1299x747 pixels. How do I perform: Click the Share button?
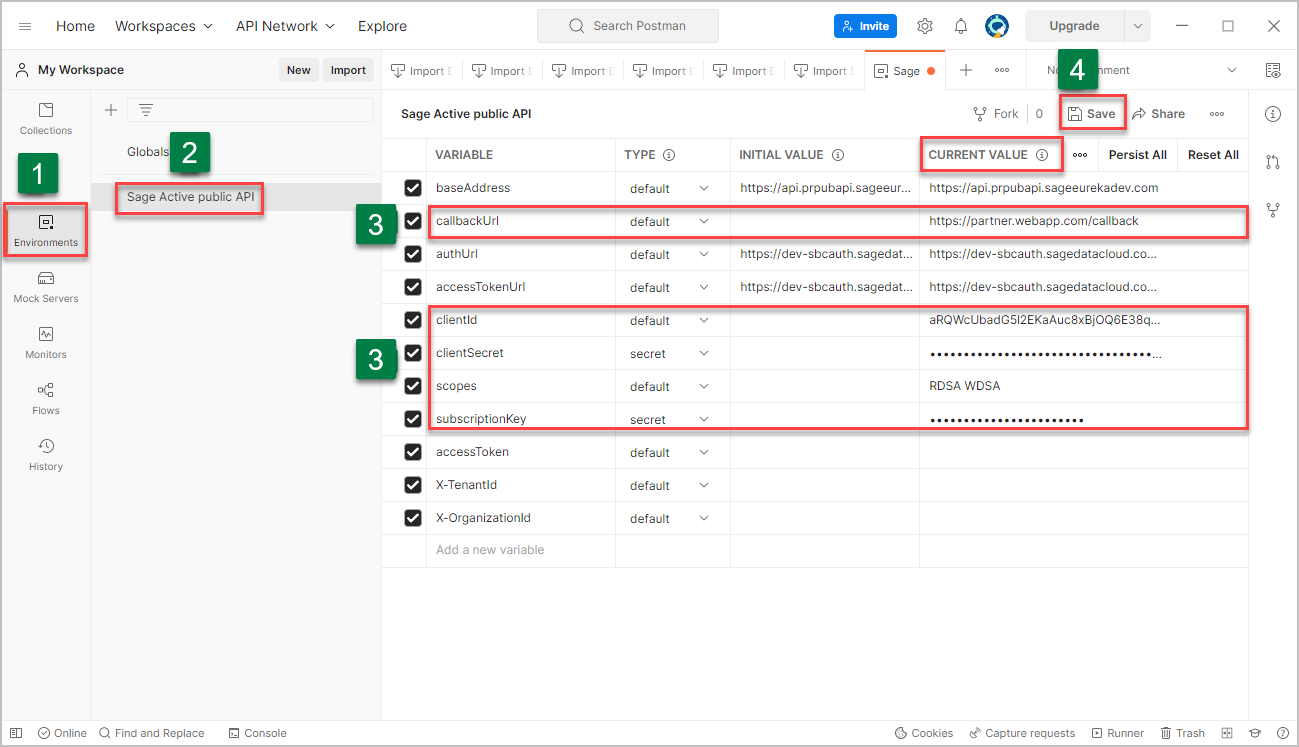(x=1158, y=114)
